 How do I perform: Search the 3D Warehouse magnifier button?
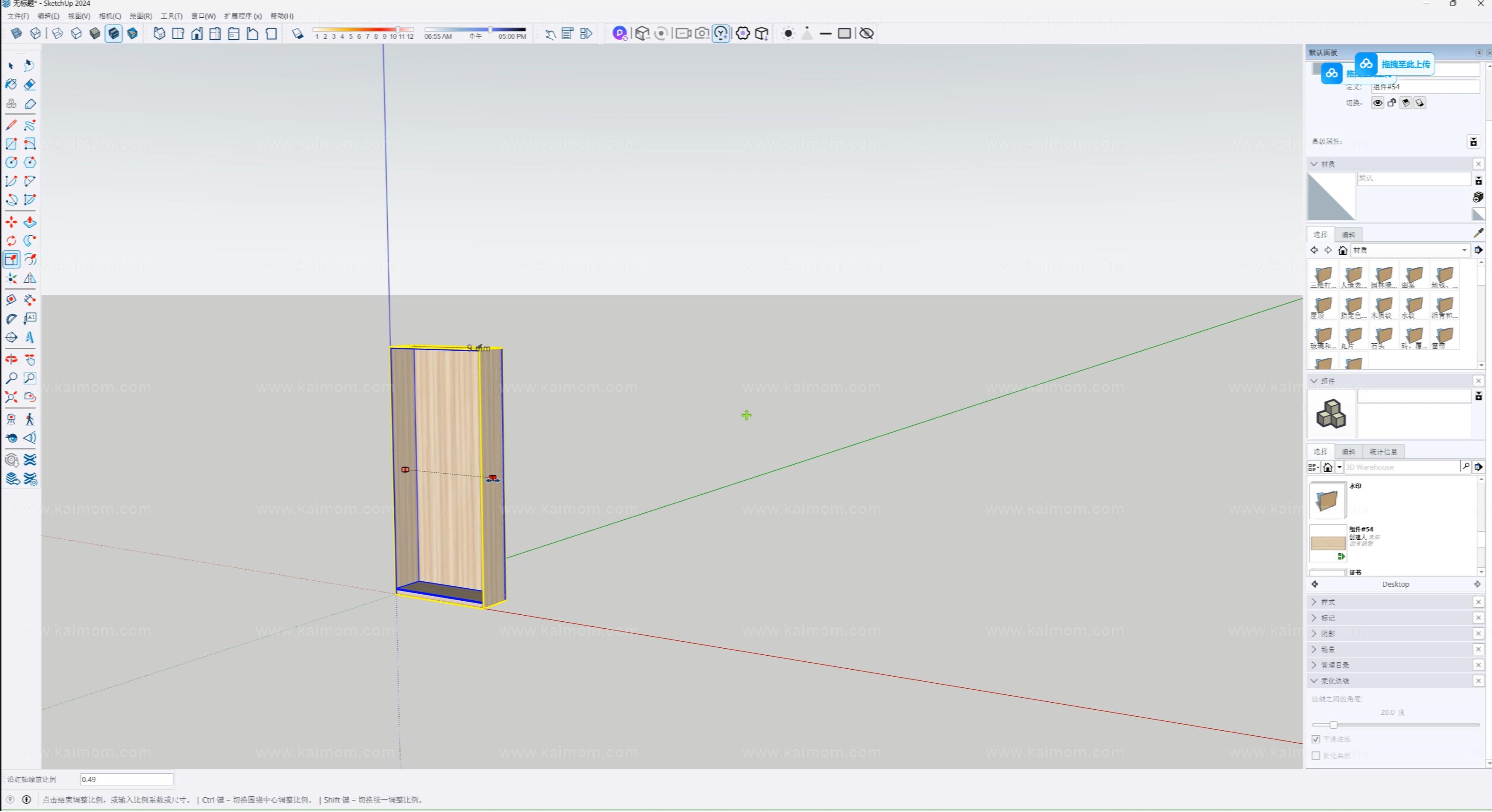tap(1465, 467)
